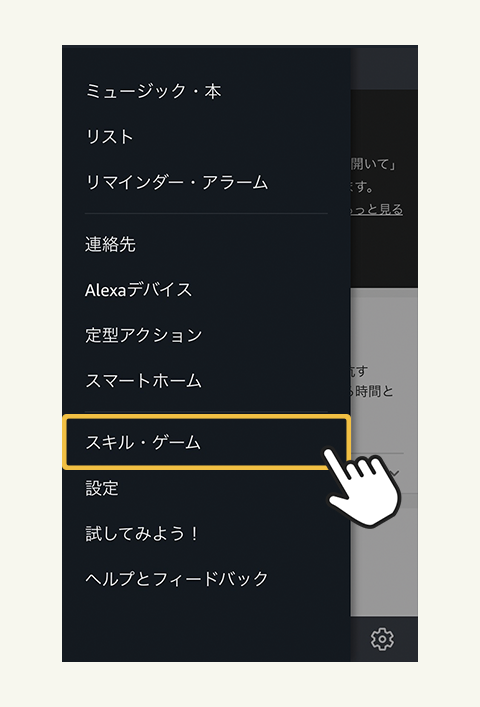
Task: Open ヘルプとフィードバック menu entry
Action: click(177, 578)
